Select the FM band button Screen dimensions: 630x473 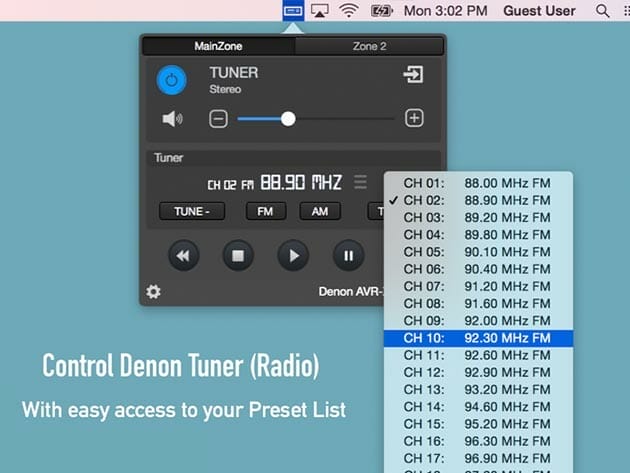click(265, 211)
